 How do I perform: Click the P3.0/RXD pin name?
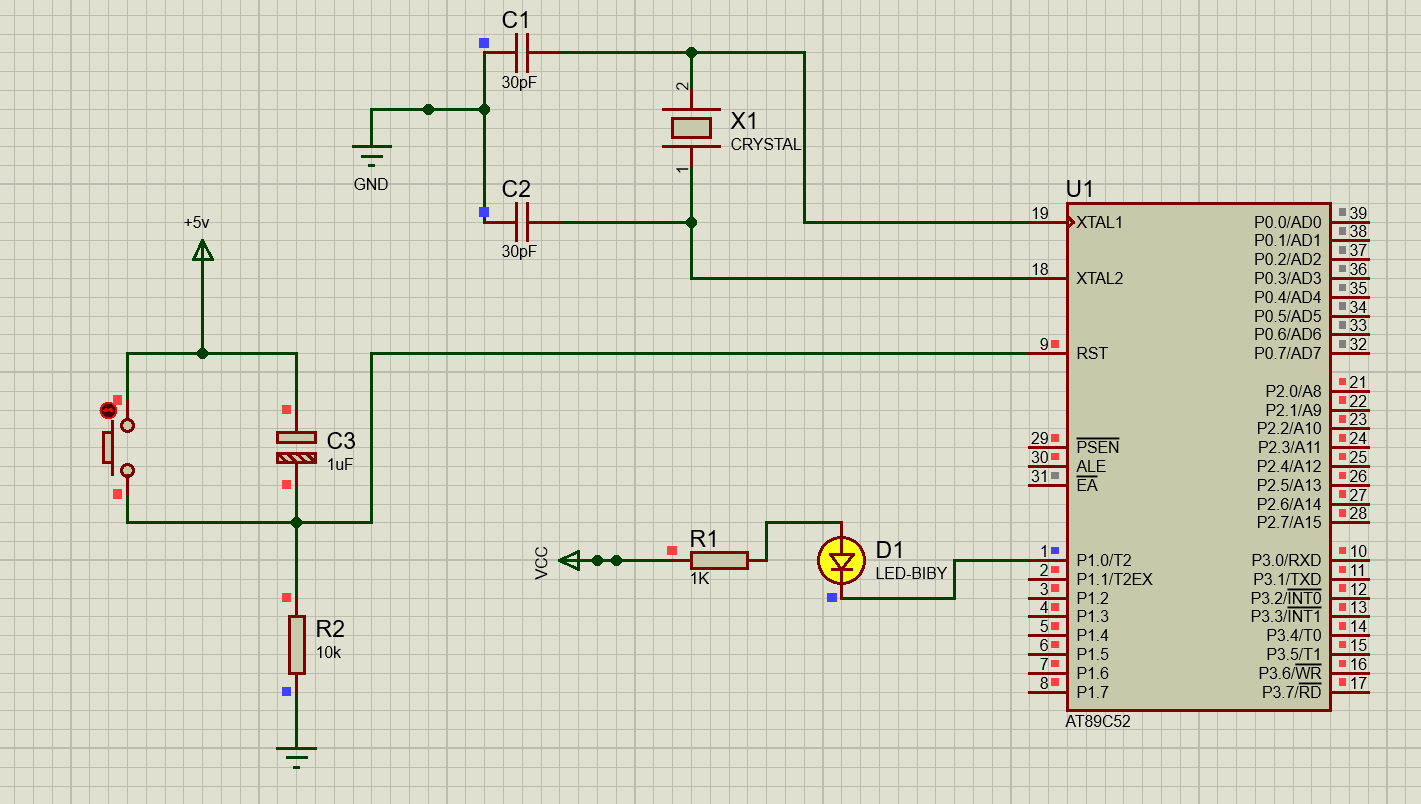pos(1286,560)
